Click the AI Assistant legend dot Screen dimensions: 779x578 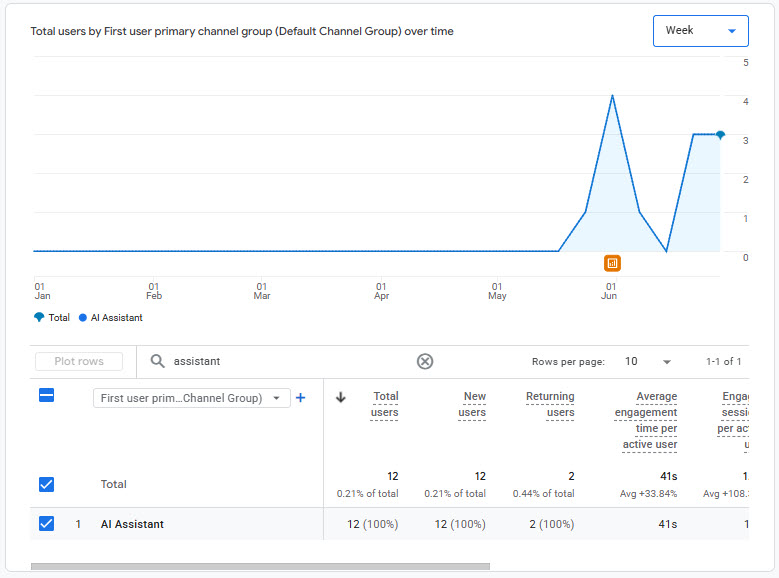pos(83,318)
